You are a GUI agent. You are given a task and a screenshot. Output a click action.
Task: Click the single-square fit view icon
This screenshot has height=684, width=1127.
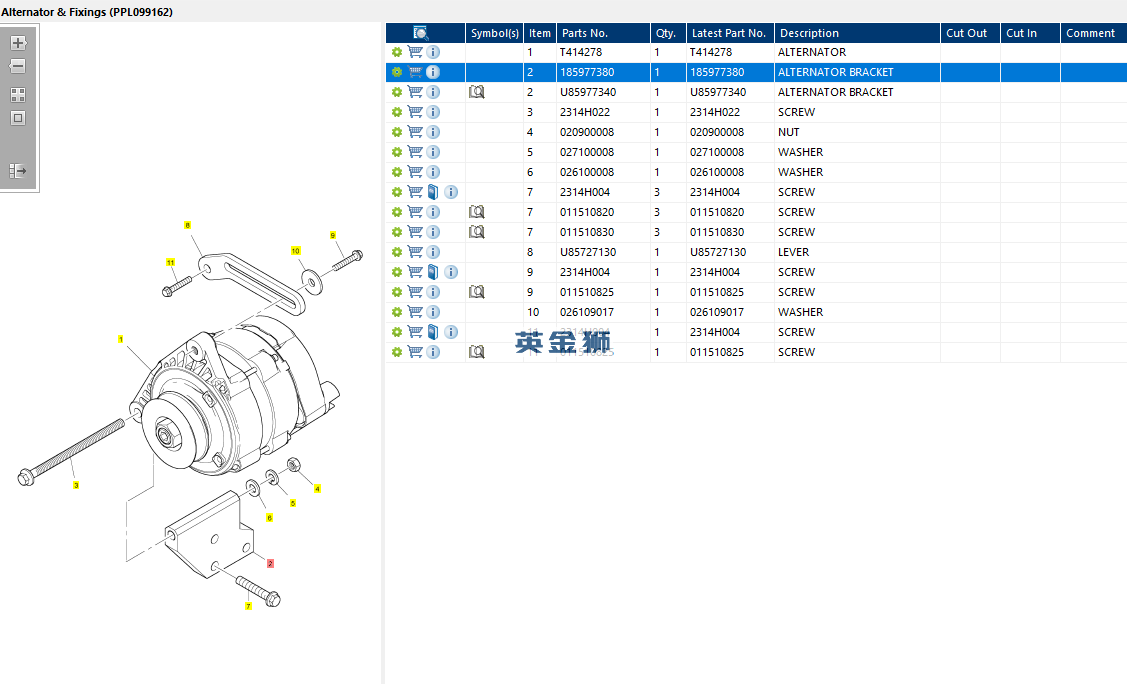18,118
